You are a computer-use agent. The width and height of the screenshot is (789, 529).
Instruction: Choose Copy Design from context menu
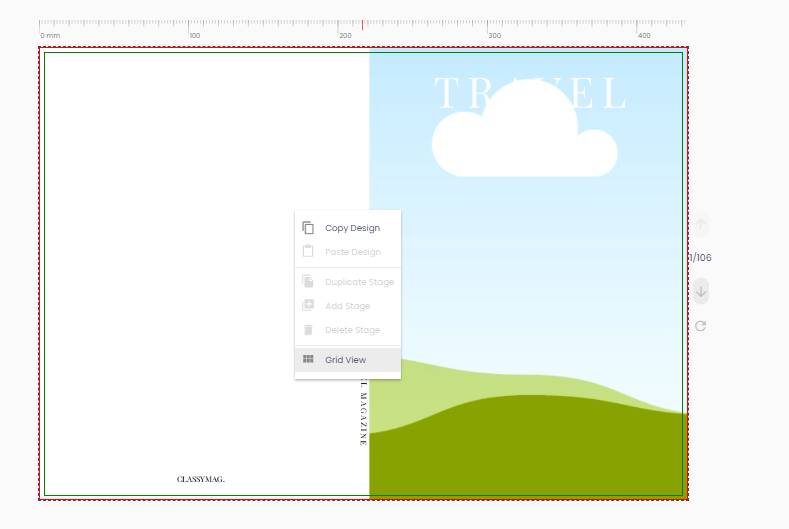348,228
